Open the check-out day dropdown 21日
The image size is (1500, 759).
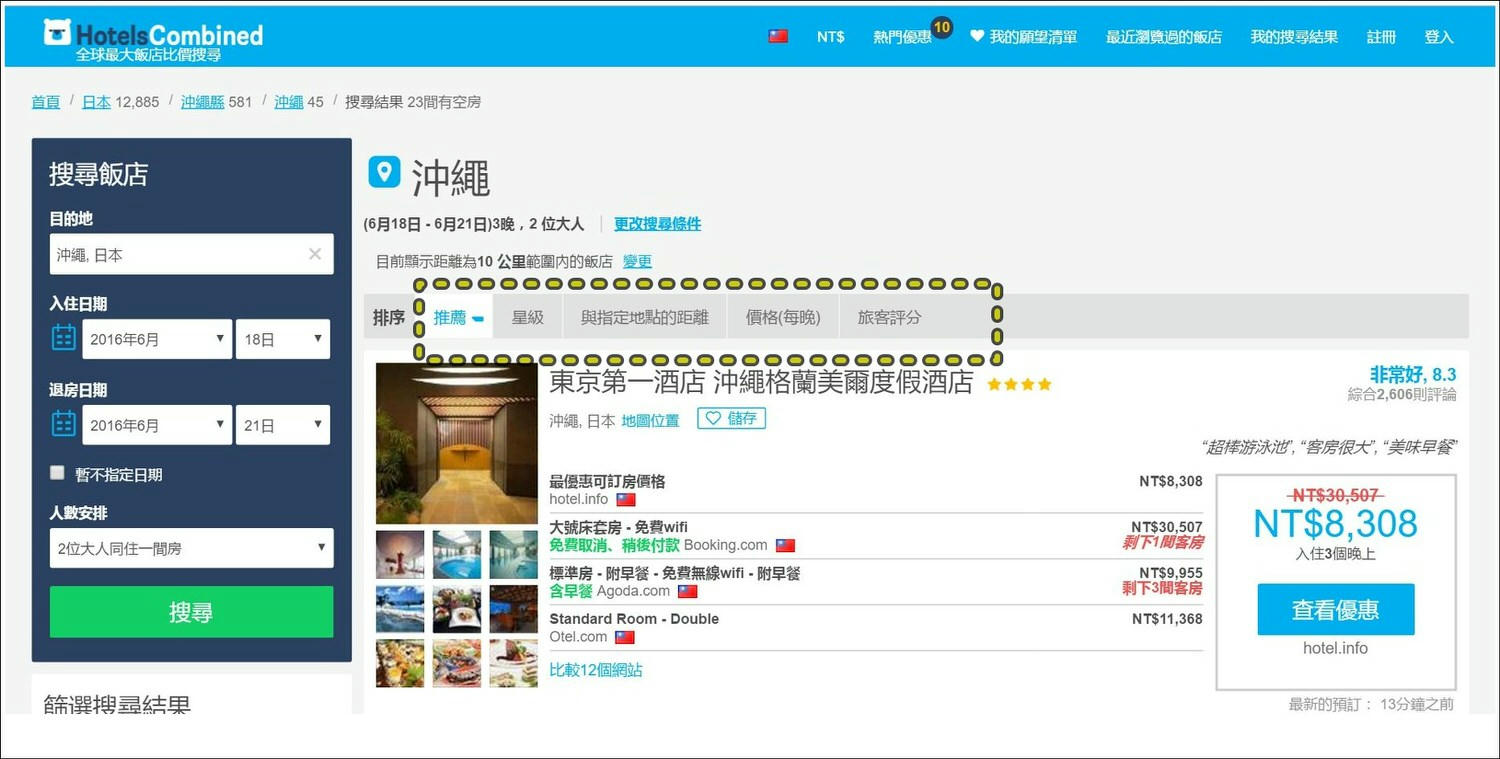283,425
